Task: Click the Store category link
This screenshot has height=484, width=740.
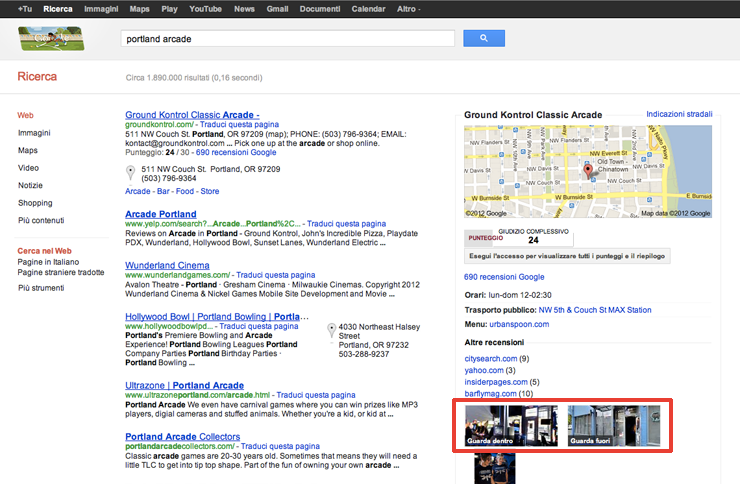Action: click(x=210, y=191)
